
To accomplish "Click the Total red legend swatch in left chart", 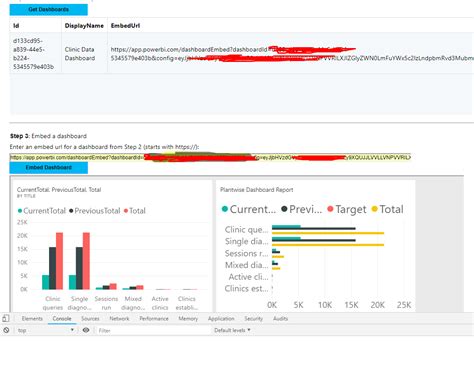I will point(126,211).
